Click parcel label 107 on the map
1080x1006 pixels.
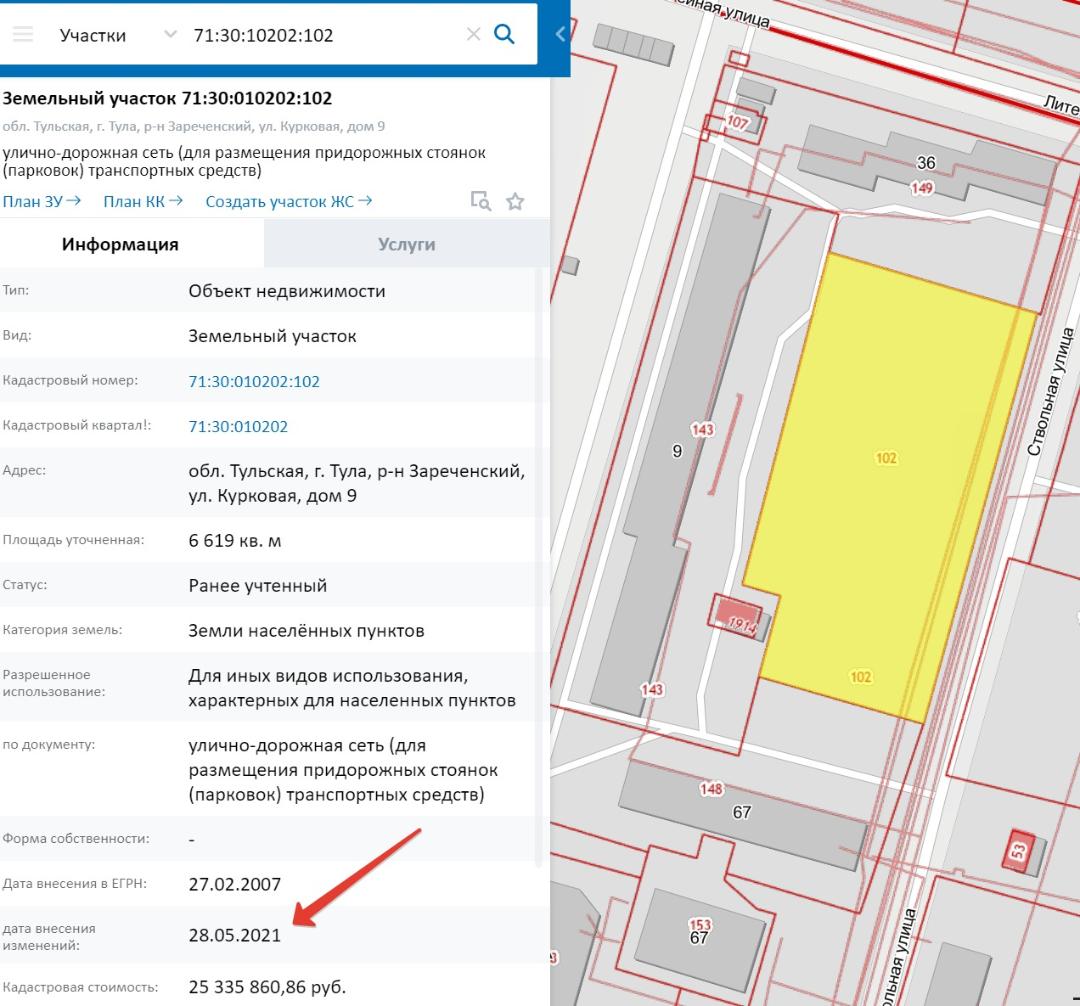click(737, 123)
